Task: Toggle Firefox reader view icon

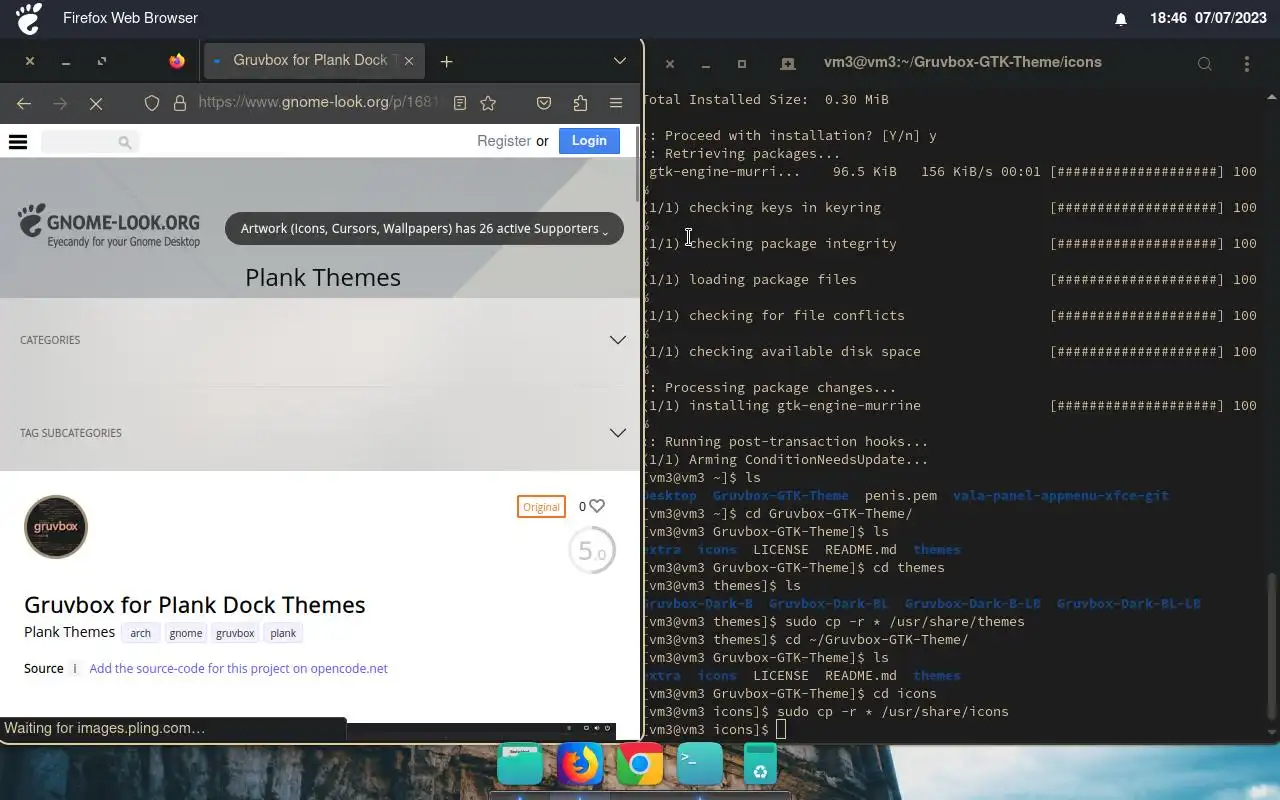Action: (x=460, y=103)
